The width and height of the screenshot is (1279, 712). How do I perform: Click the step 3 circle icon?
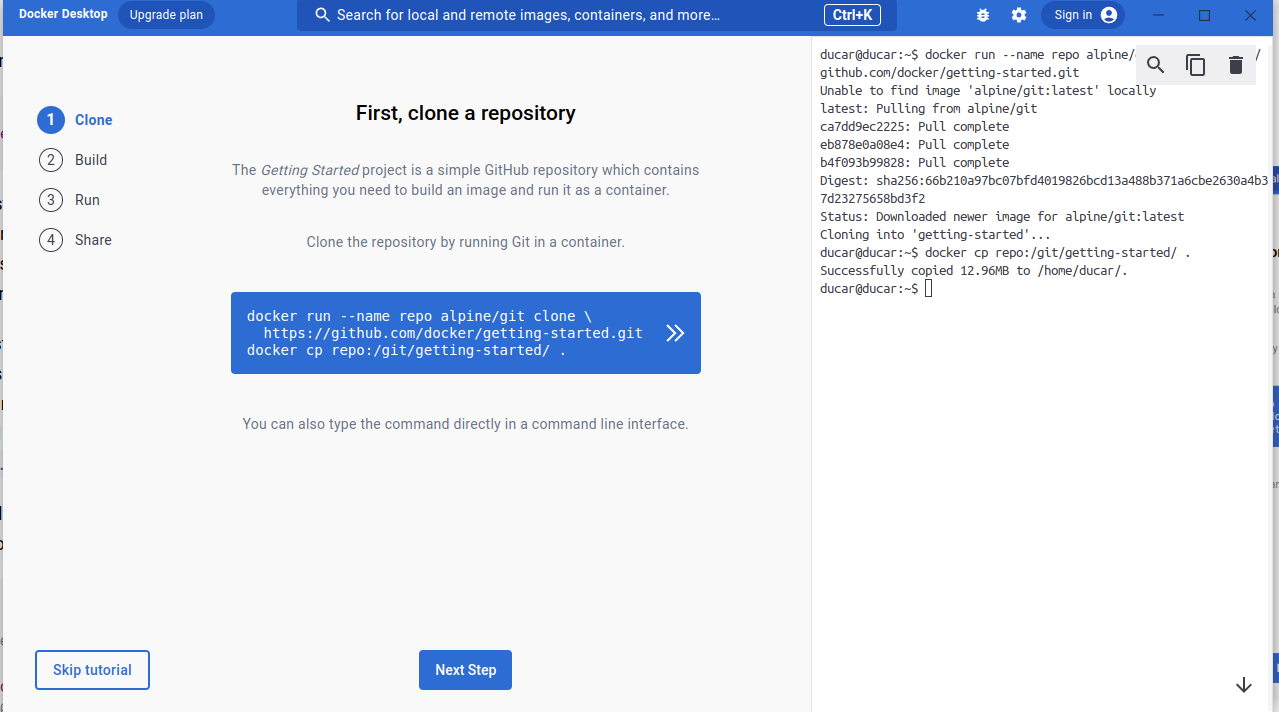[x=51, y=200]
